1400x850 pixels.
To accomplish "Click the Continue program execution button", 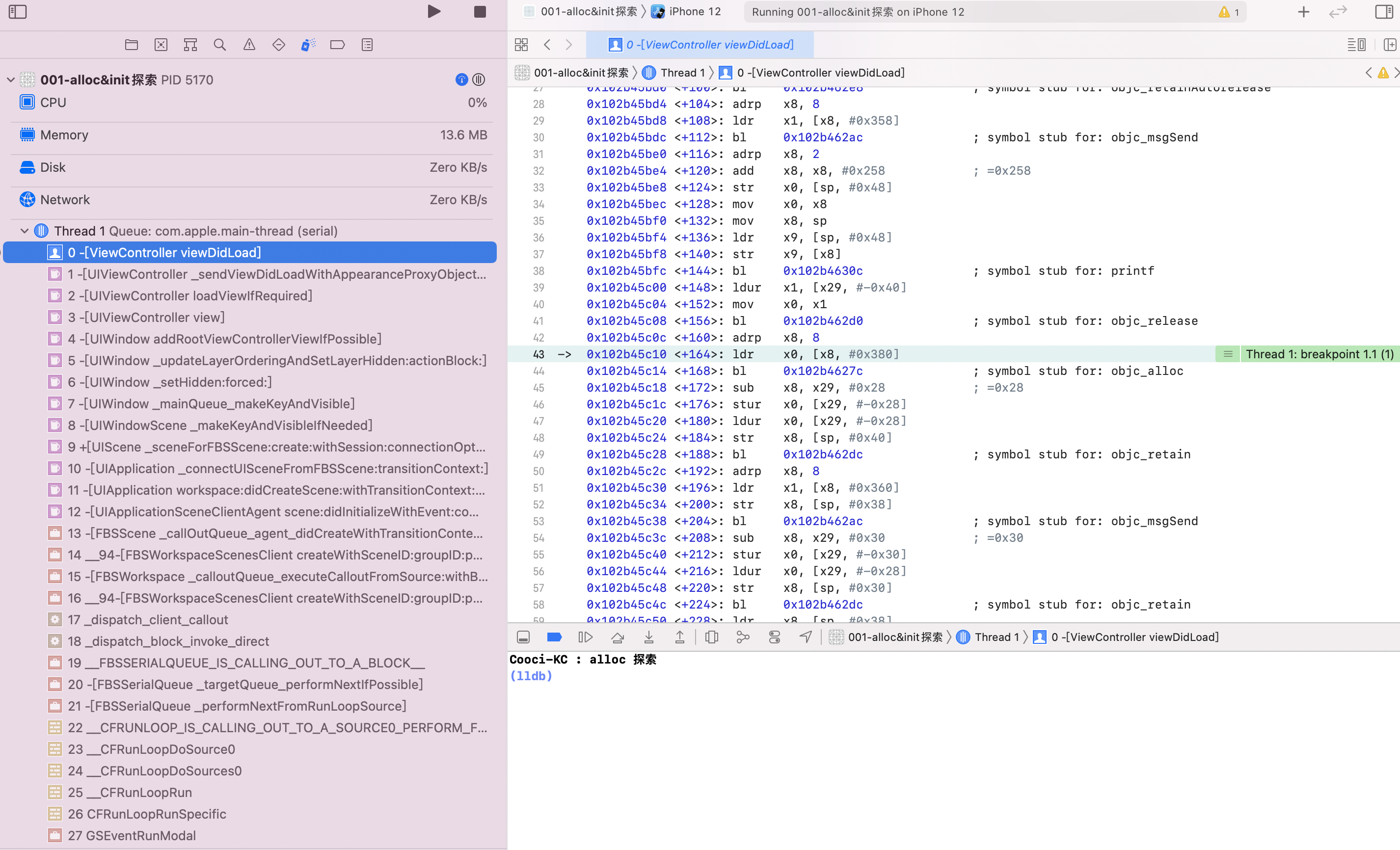I will (x=585, y=637).
